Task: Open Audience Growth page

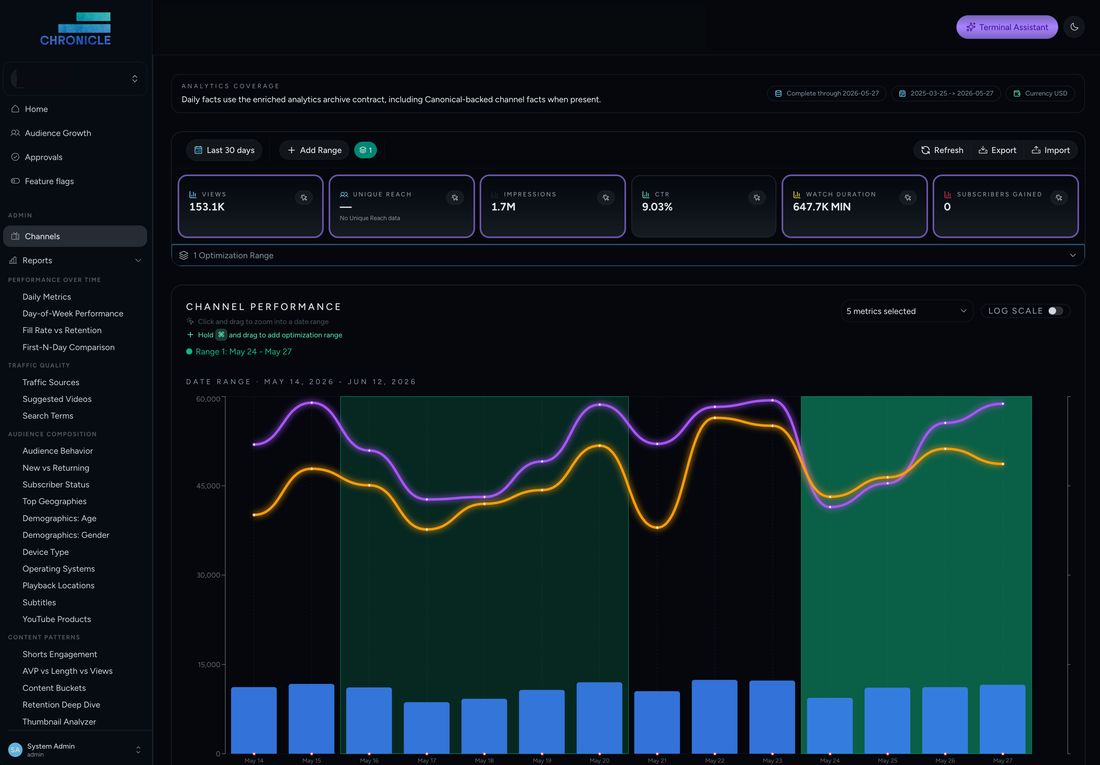Action: click(x=58, y=133)
